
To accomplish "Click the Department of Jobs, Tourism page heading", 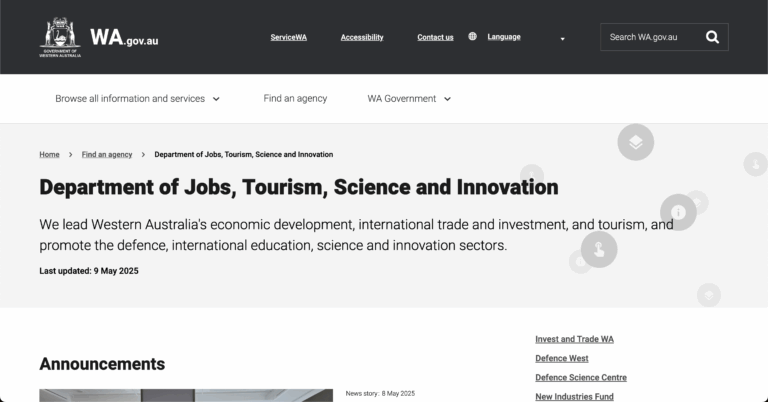I will click(x=299, y=187).
